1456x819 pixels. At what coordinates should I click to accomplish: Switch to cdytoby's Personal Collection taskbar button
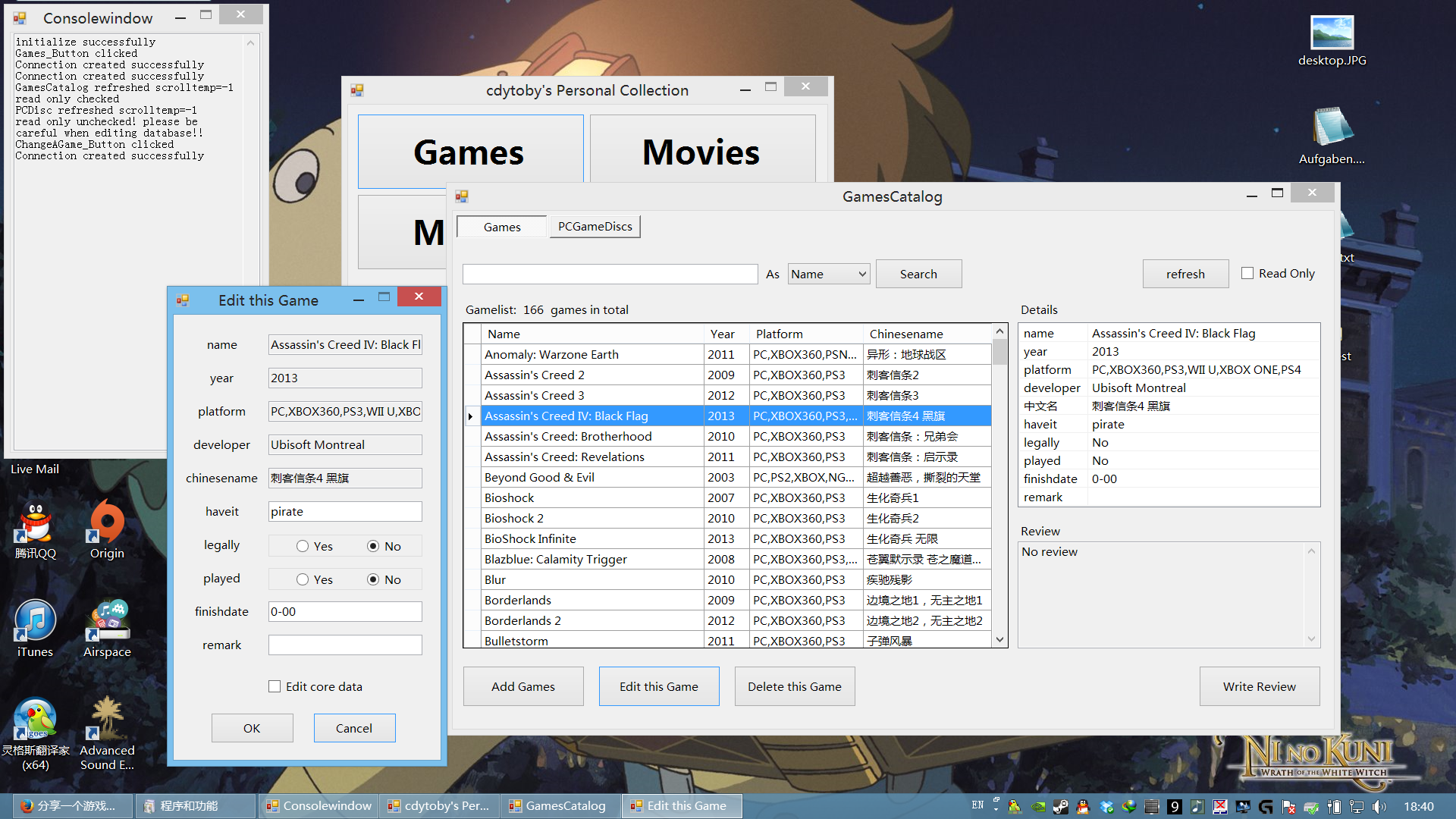[x=441, y=805]
